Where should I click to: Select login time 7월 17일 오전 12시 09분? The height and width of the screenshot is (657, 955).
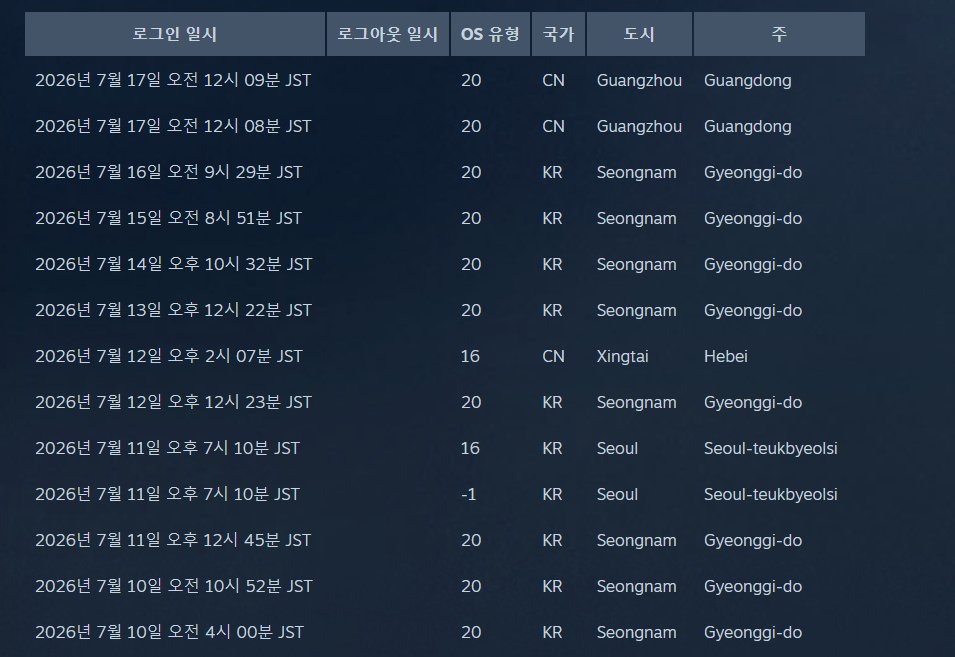[x=173, y=80]
